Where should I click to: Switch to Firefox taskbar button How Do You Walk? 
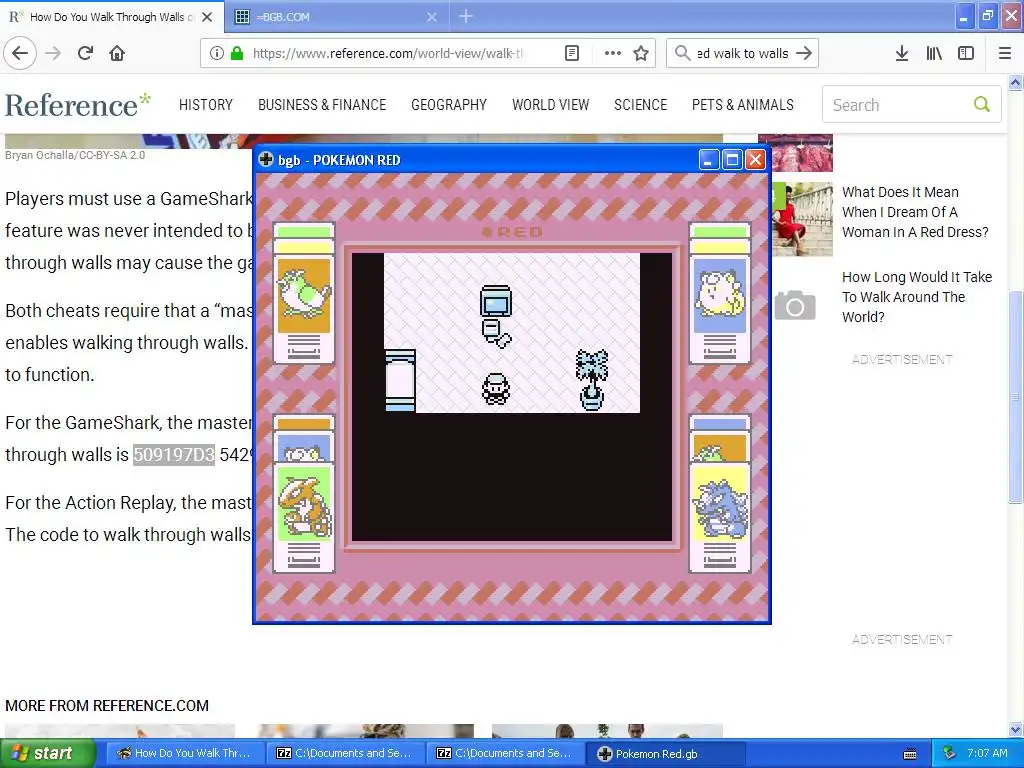(184, 753)
